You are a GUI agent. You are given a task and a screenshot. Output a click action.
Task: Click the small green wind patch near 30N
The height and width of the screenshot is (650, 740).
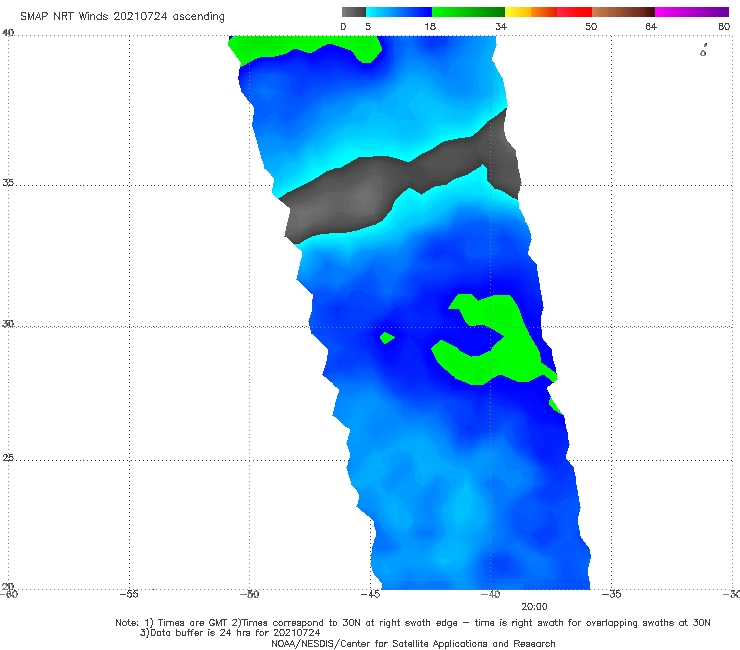[x=387, y=338]
